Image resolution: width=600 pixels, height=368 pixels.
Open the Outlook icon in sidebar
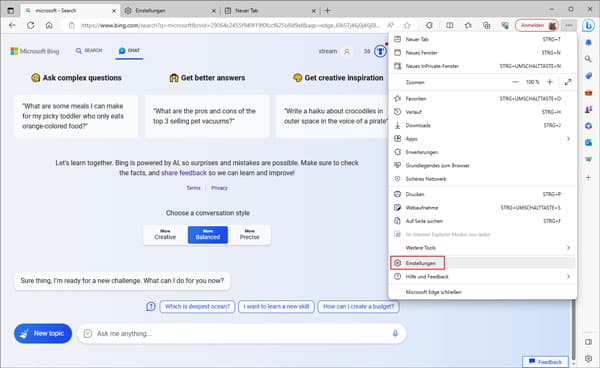pyautogui.click(x=588, y=142)
